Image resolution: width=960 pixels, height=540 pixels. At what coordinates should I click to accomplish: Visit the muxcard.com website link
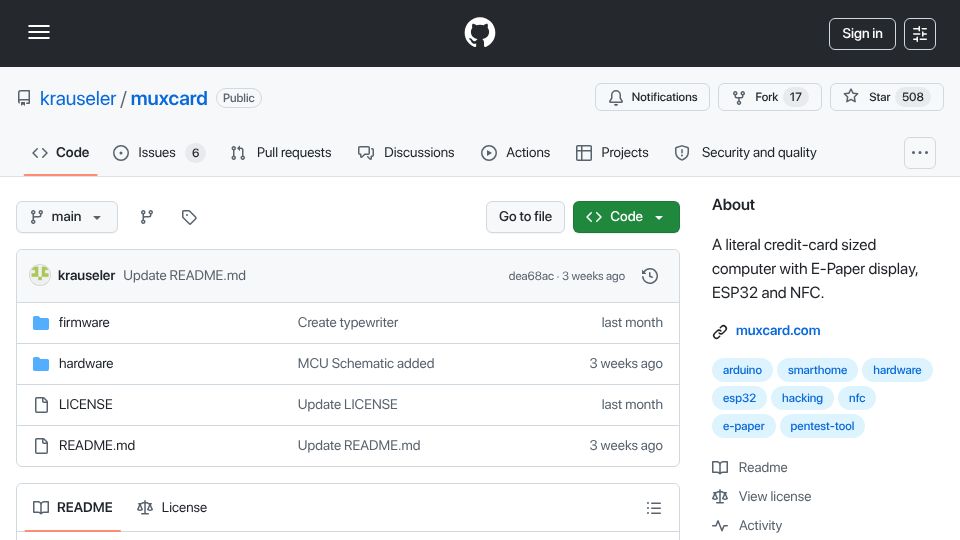point(778,331)
